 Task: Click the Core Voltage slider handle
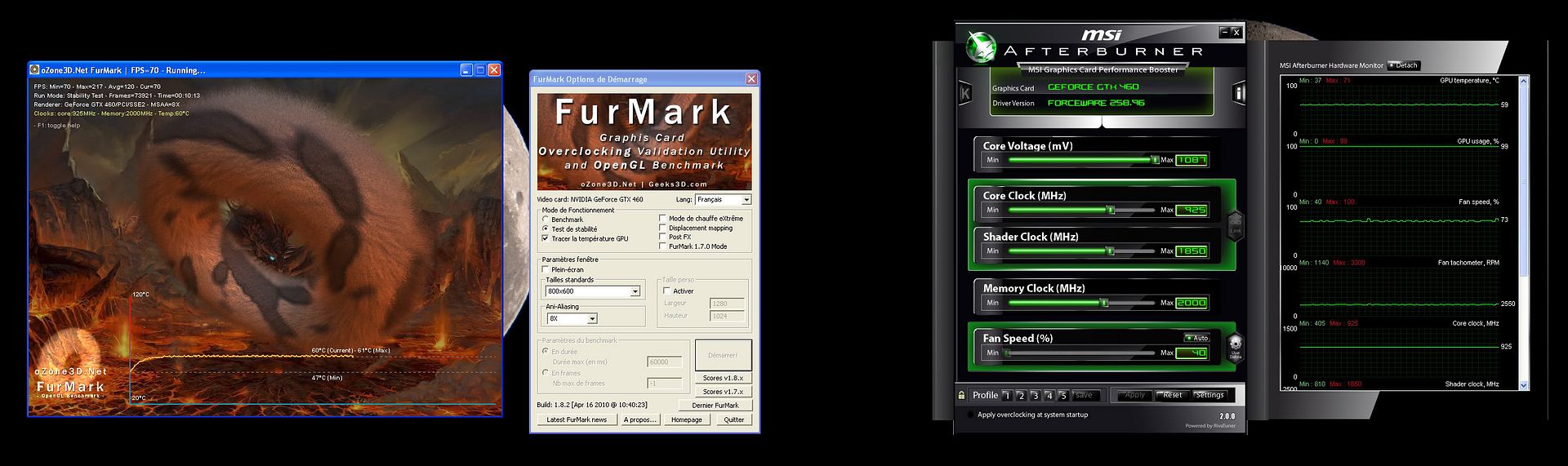[1155, 160]
